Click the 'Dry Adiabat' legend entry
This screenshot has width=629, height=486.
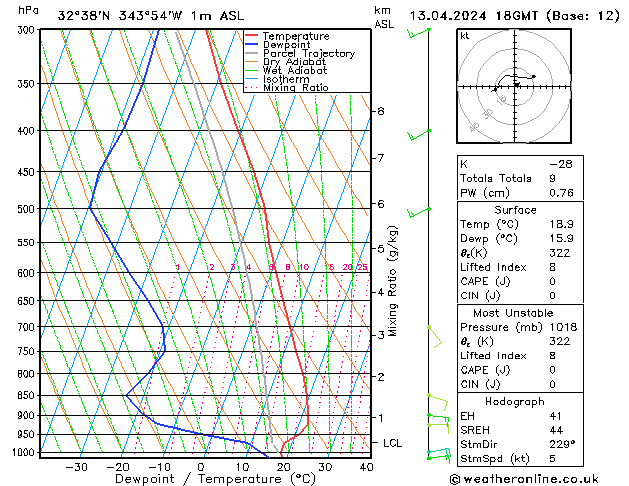(x=294, y=62)
